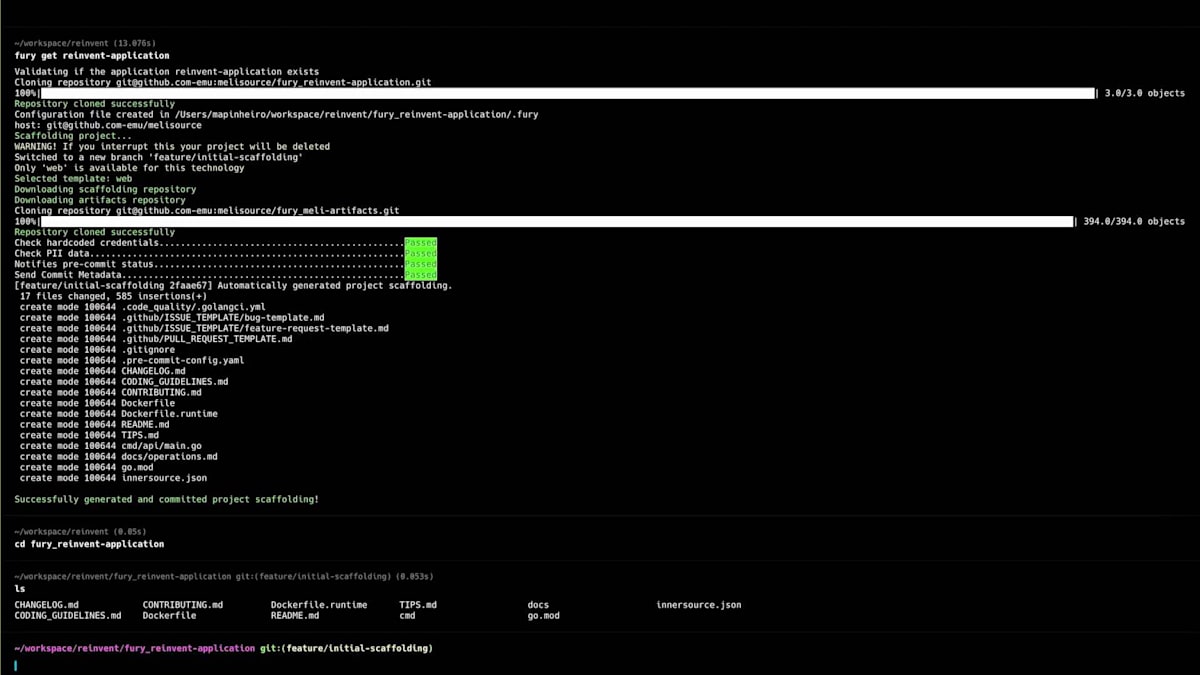The height and width of the screenshot is (675, 1200).
Task: Select the "~/workspace/reinvent (0.05s)" prompt header
Action: pos(80,532)
